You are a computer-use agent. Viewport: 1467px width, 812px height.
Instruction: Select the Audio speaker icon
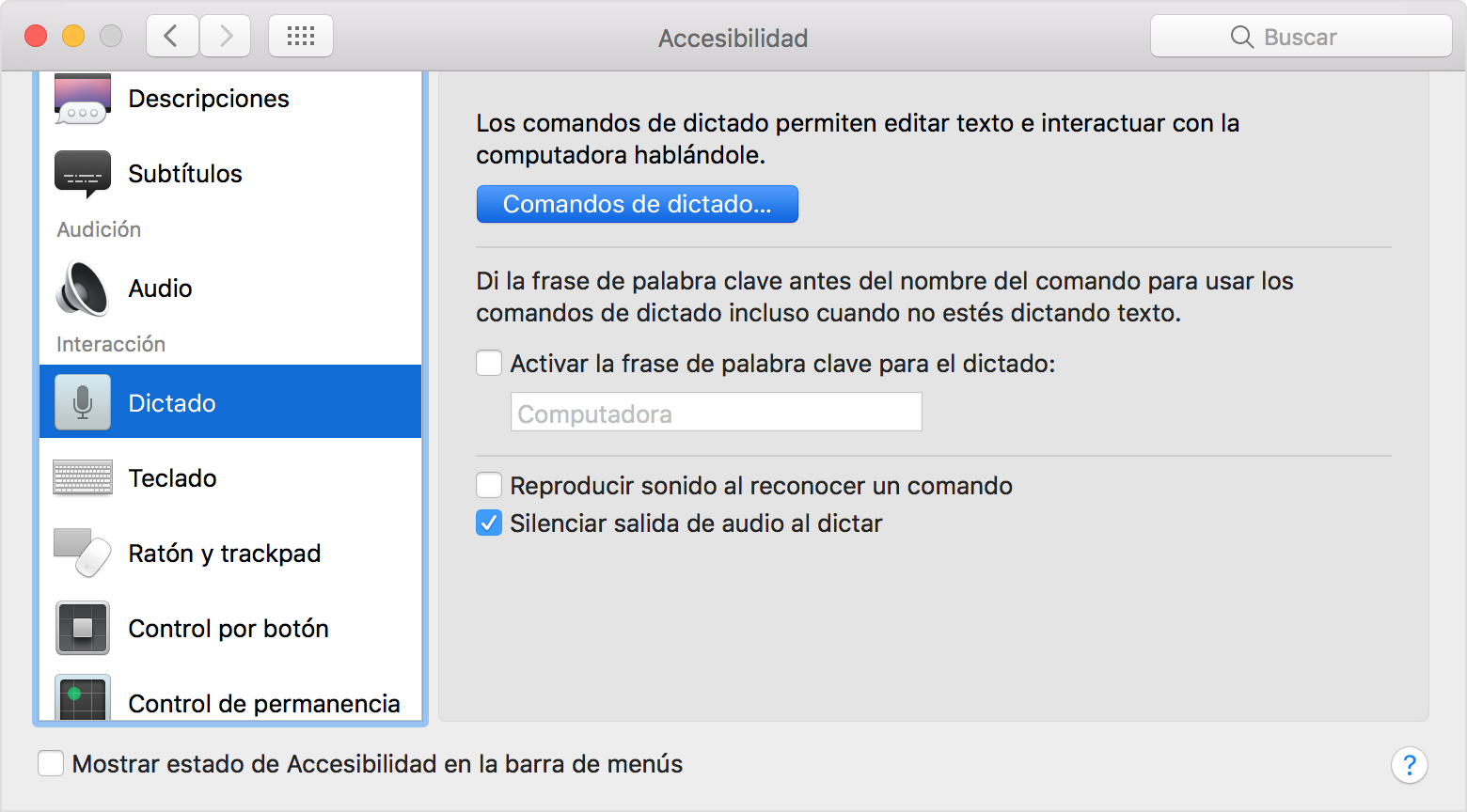83,289
